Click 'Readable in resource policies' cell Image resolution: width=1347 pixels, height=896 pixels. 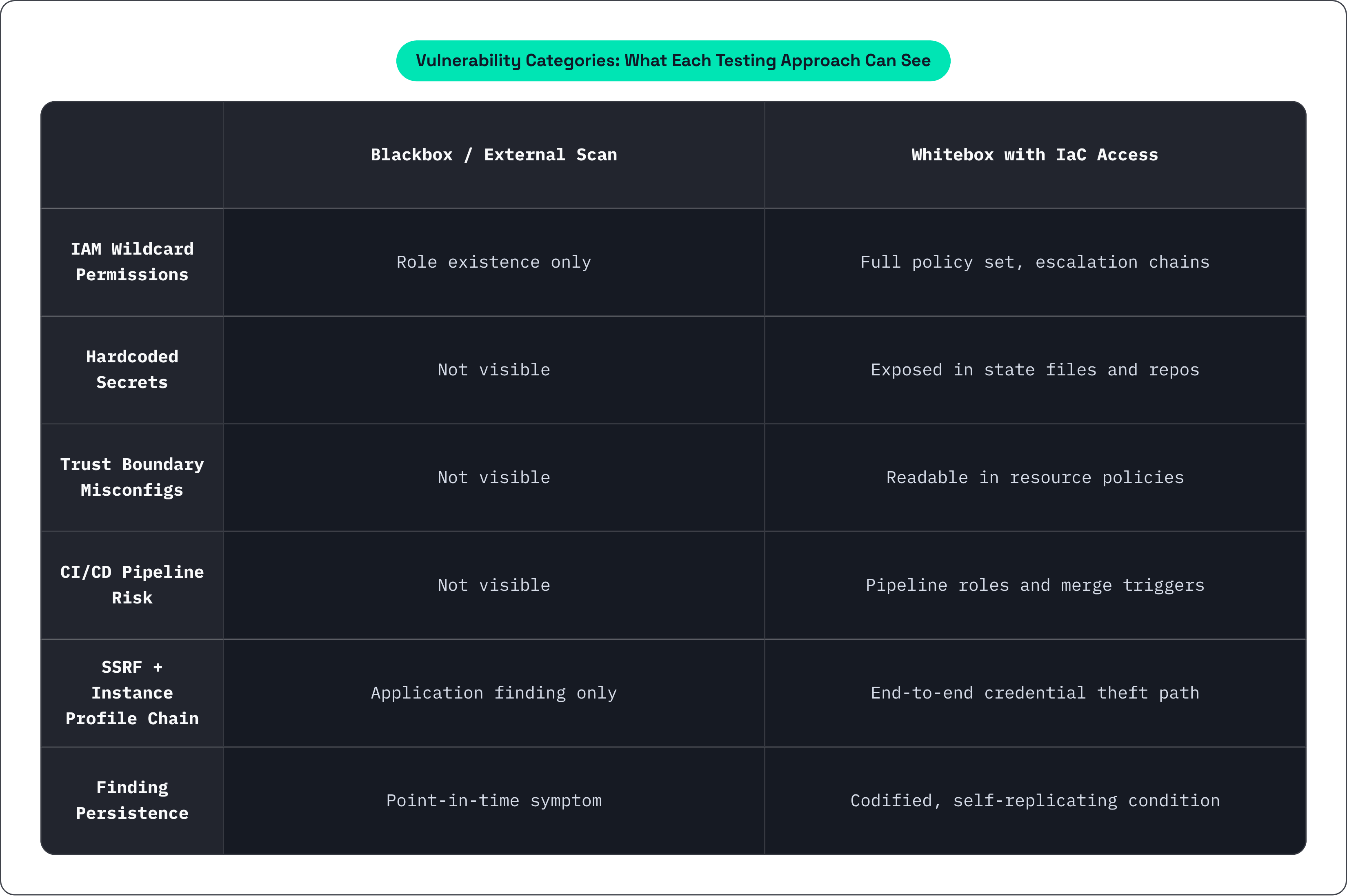coord(1034,478)
